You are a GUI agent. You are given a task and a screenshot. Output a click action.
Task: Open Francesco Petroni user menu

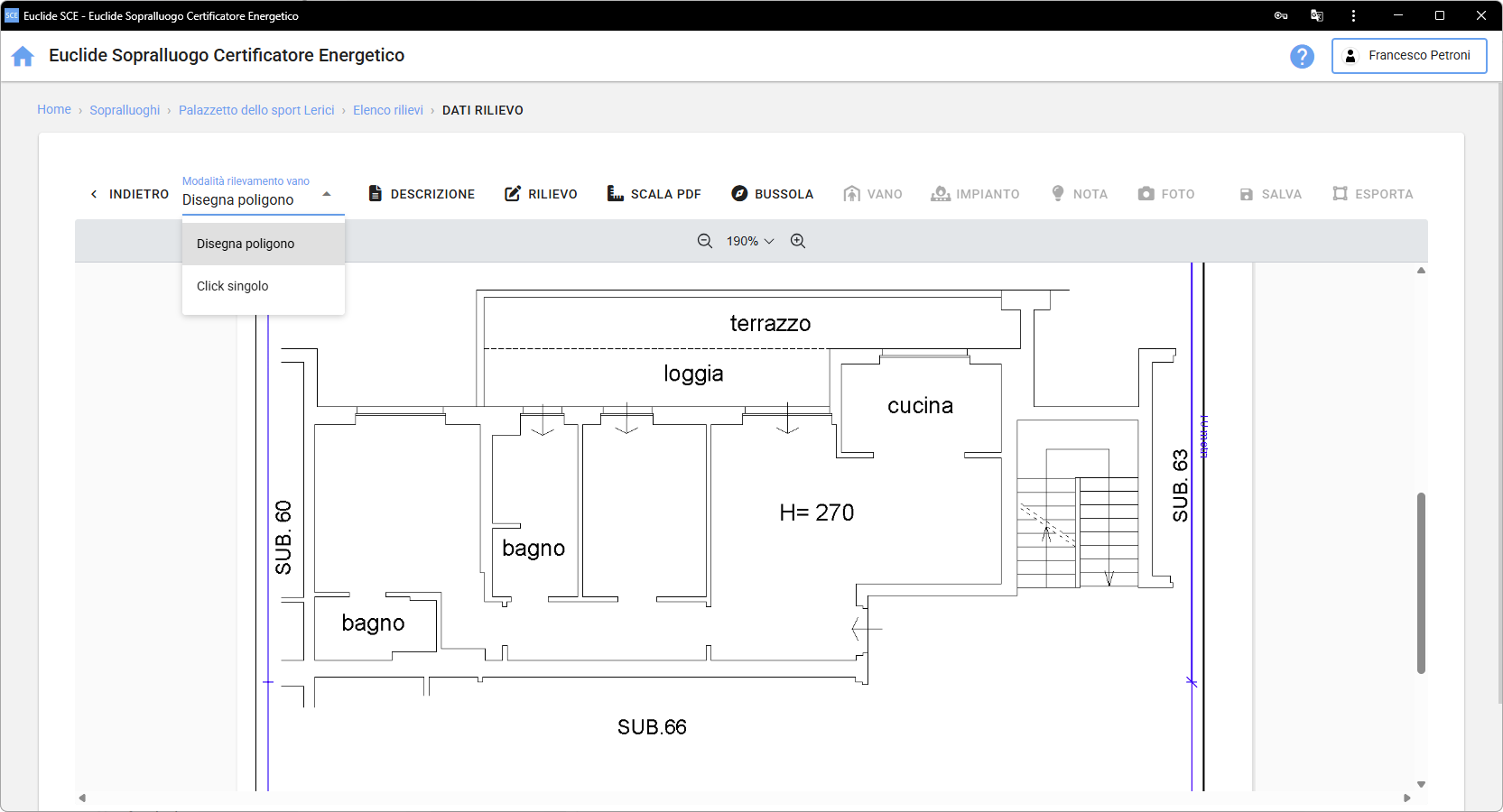tap(1409, 56)
